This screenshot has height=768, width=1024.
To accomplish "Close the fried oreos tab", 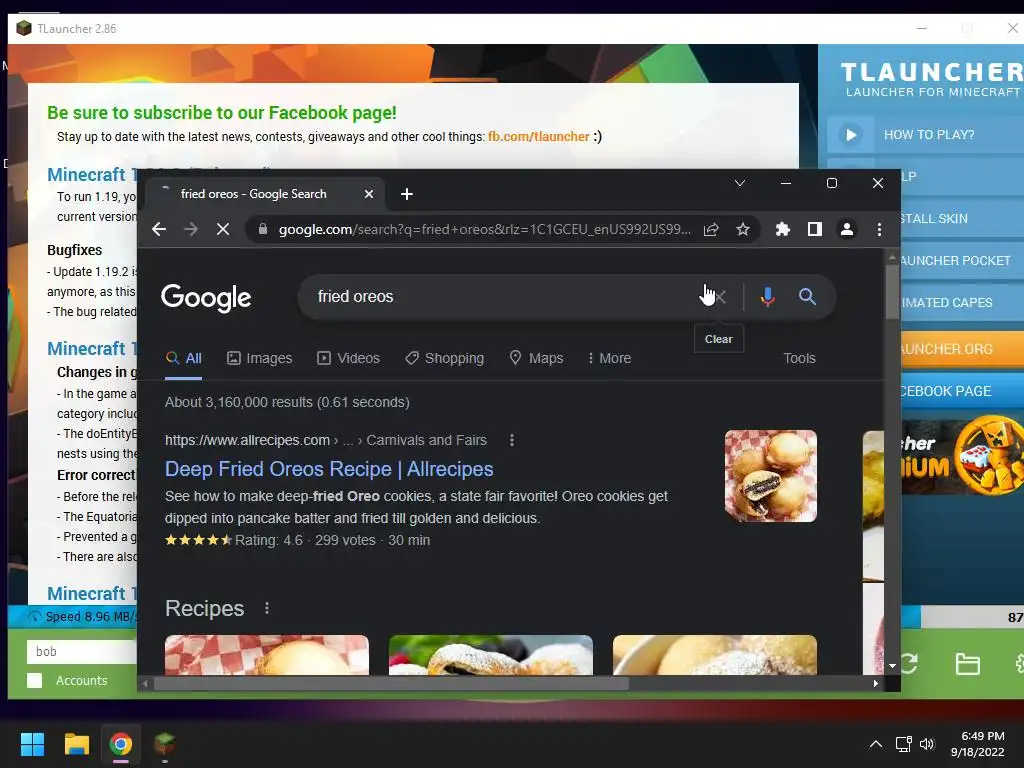I will tap(369, 194).
